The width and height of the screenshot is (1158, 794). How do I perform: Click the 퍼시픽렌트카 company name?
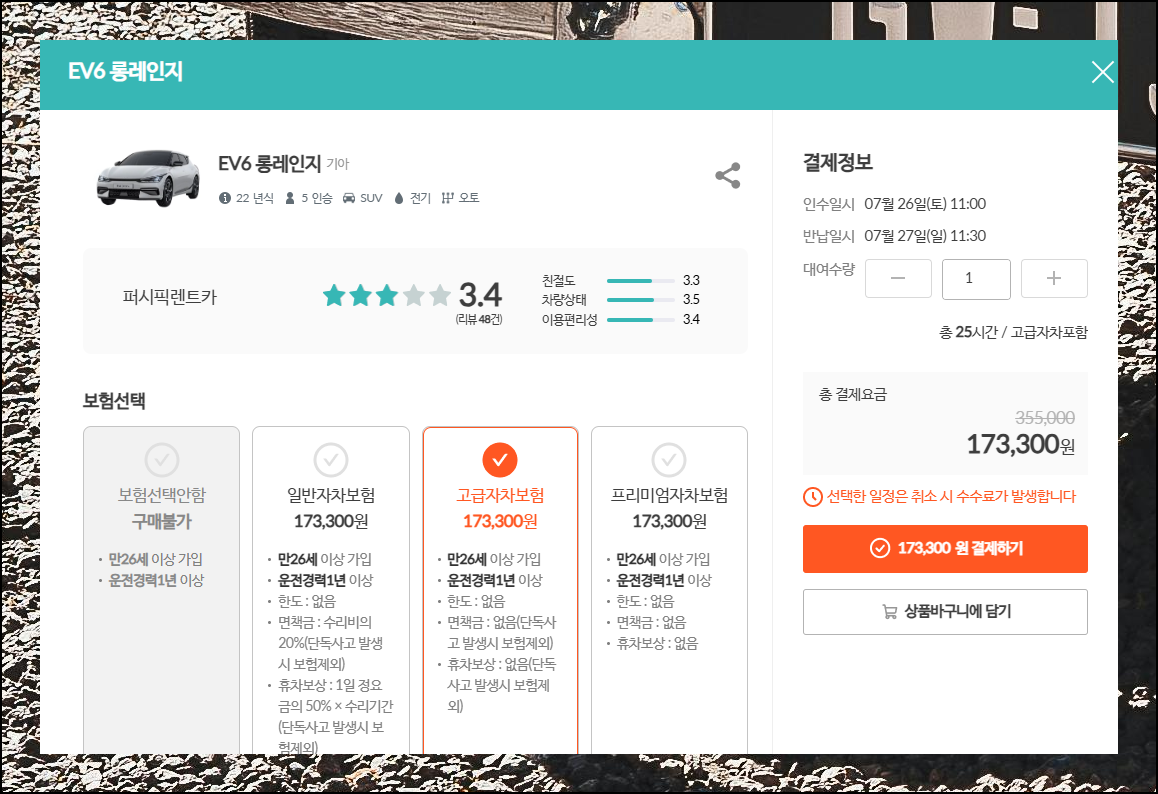(x=170, y=297)
